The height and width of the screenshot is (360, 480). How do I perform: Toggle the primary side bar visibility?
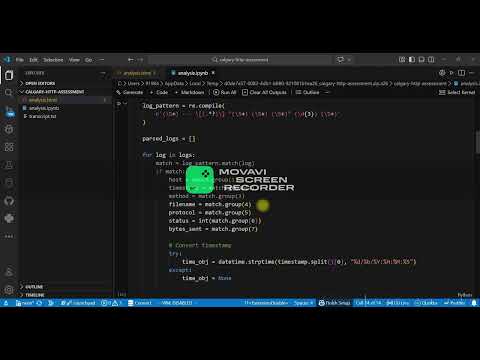click(412, 60)
